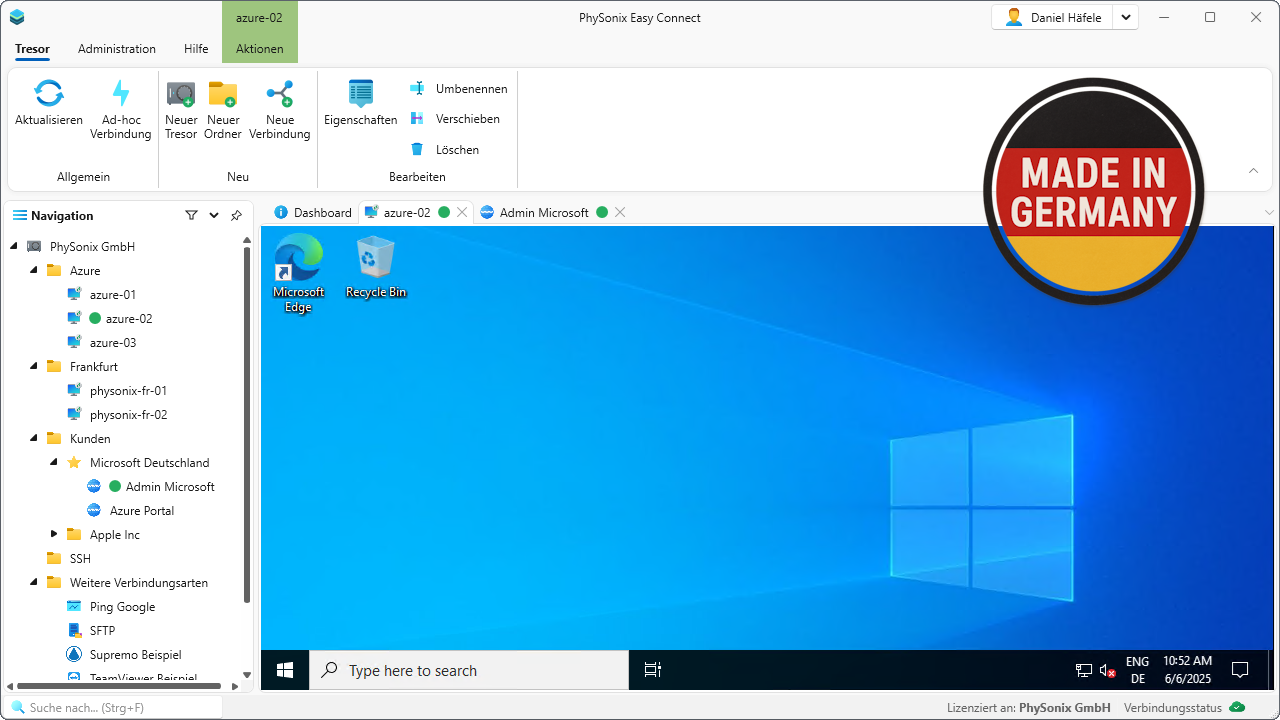Screen dimensions: 1280x720
Task: Click the PhySonix app logo icon
Action: click(17, 17)
